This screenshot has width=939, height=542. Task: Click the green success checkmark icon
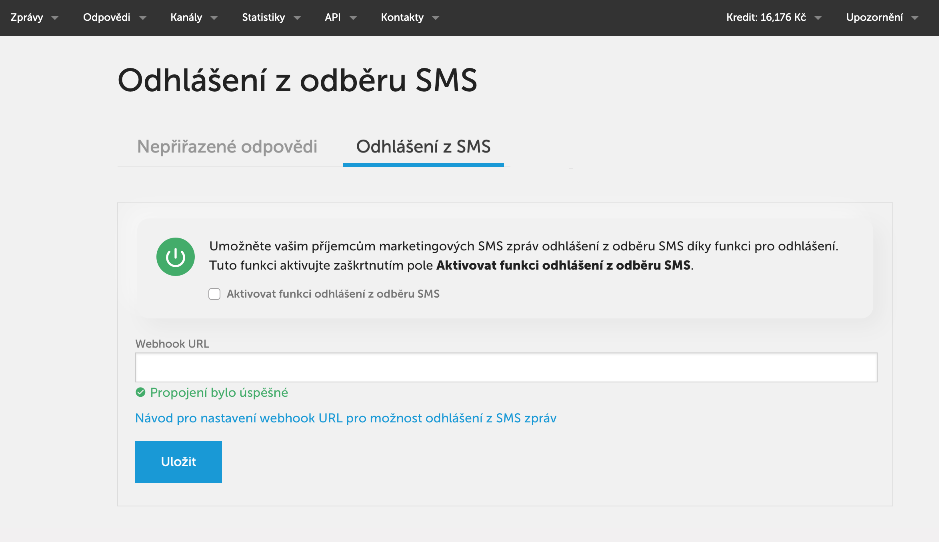pyautogui.click(x=140, y=392)
